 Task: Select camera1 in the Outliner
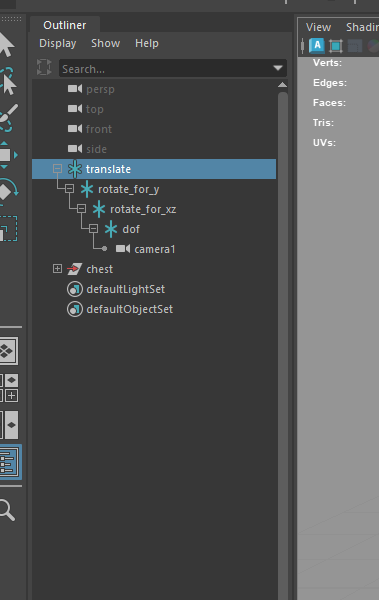[x=154, y=249]
